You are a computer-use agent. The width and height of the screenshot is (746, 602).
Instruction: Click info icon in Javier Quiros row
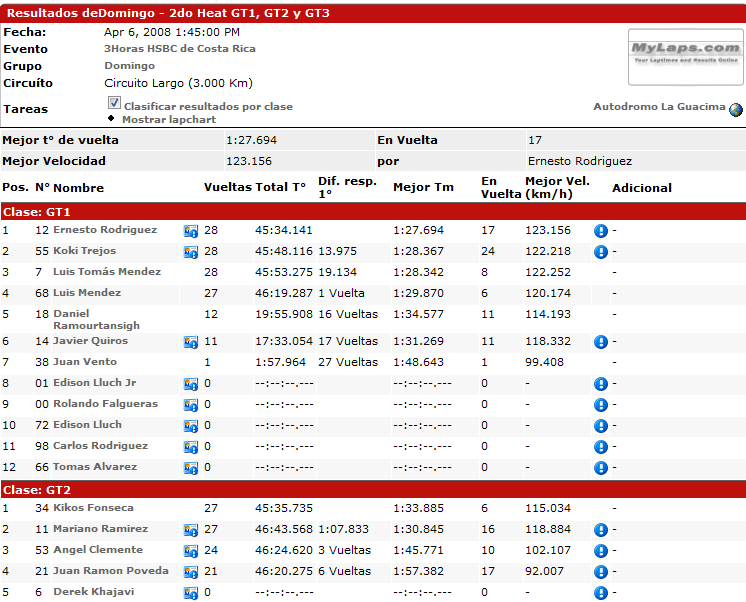(601, 342)
